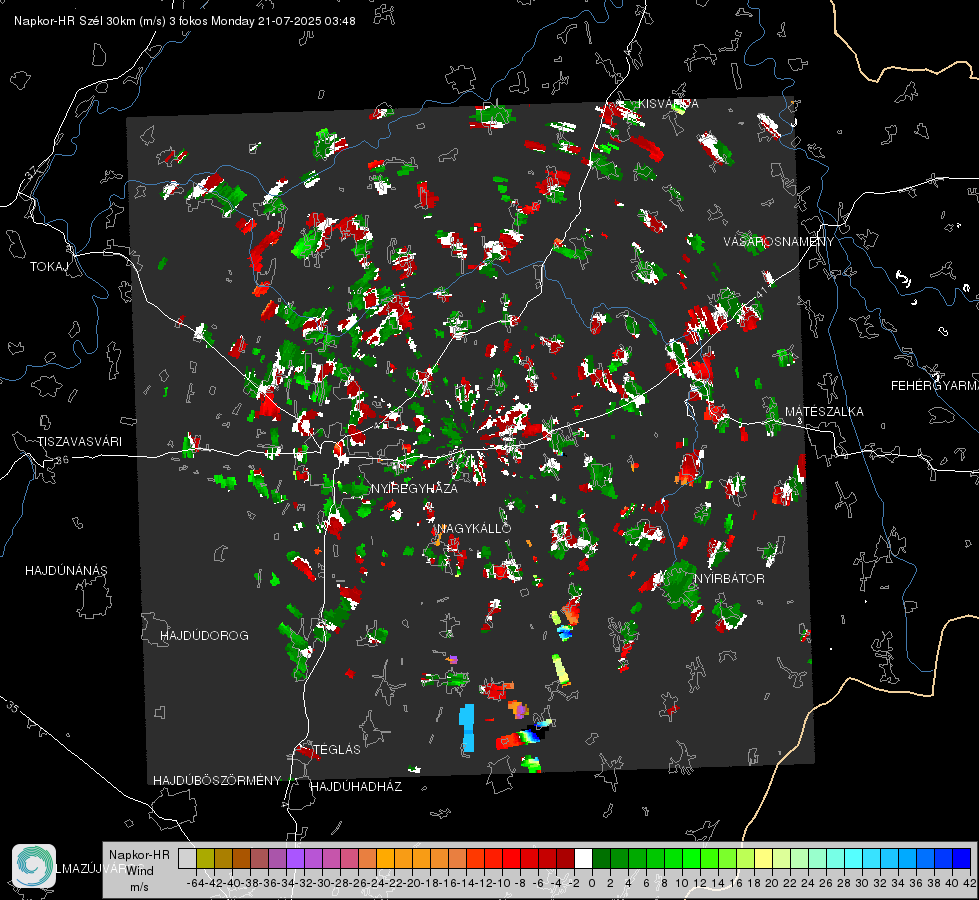The width and height of the screenshot is (979, 900).
Task: Select the cyan swatch between 28 and 30
Action: pos(854,859)
